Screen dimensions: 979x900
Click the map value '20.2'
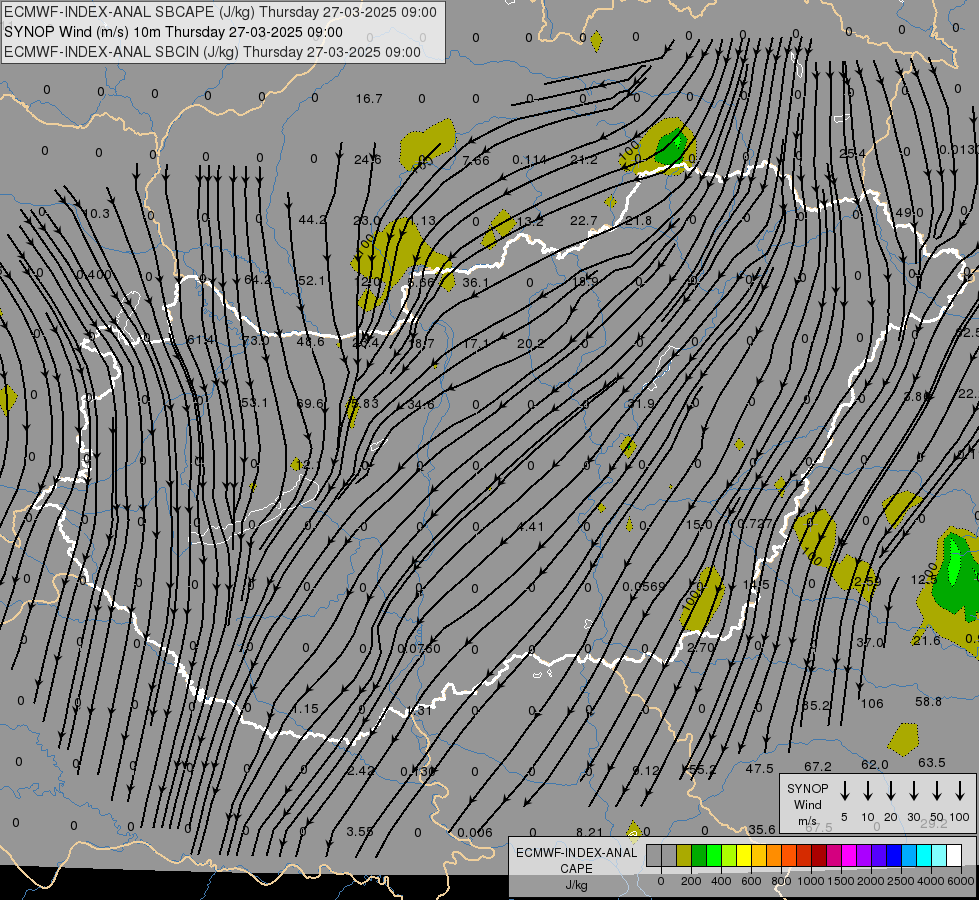click(531, 344)
